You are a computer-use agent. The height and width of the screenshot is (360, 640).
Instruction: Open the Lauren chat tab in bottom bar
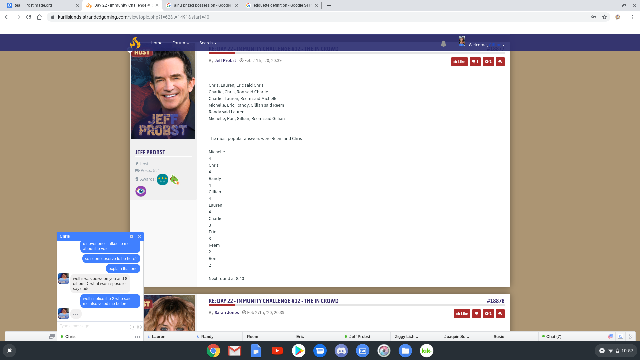coord(168,337)
